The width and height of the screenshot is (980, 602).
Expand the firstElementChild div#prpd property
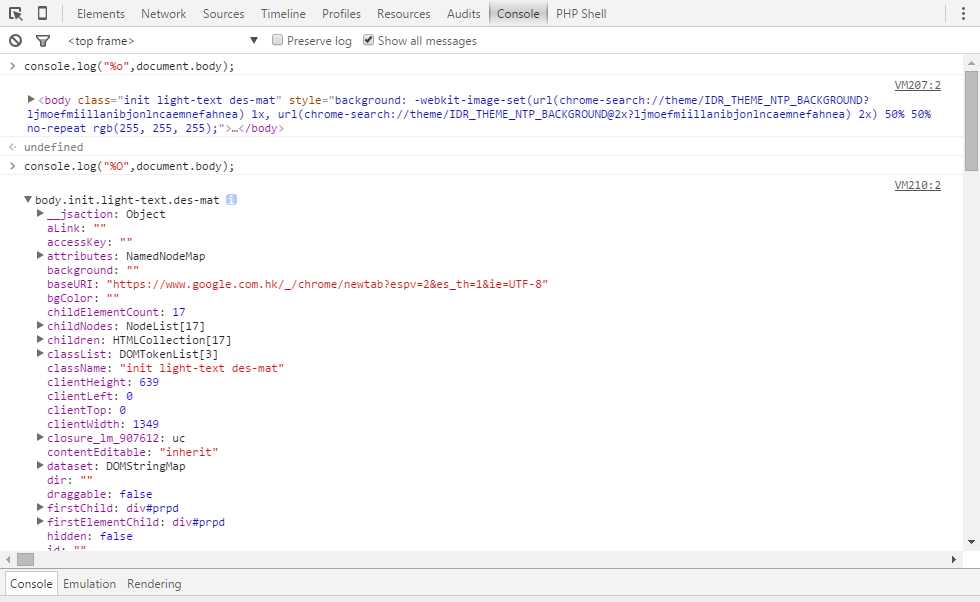(40, 521)
